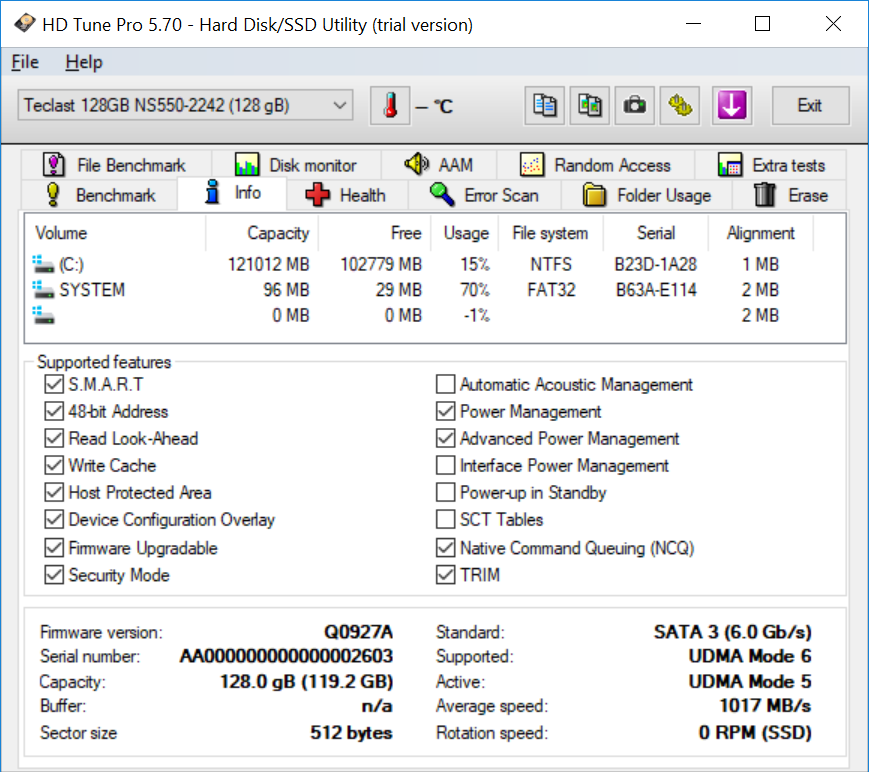
Task: Click the thermometer temperature icon
Action: (x=390, y=105)
